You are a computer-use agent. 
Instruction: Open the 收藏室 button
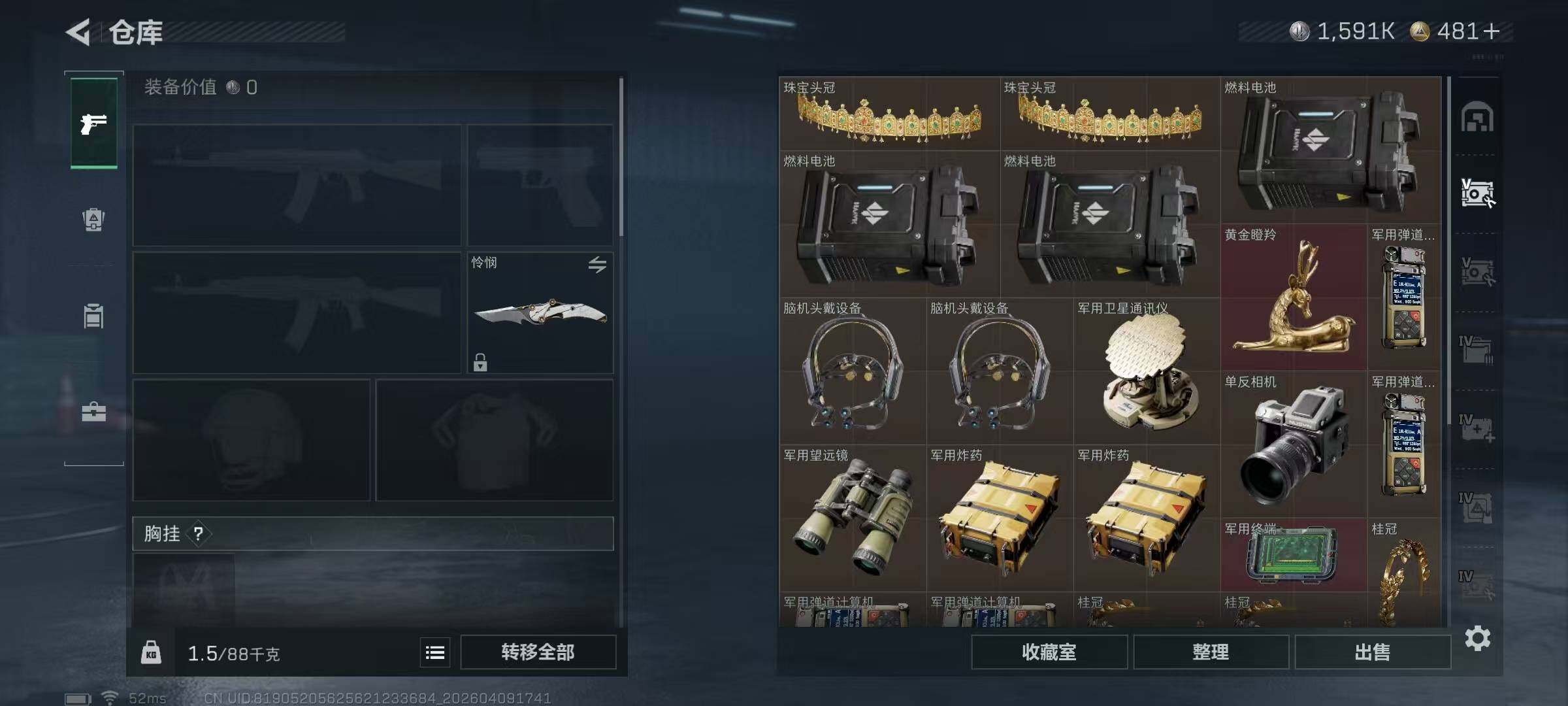(1049, 652)
